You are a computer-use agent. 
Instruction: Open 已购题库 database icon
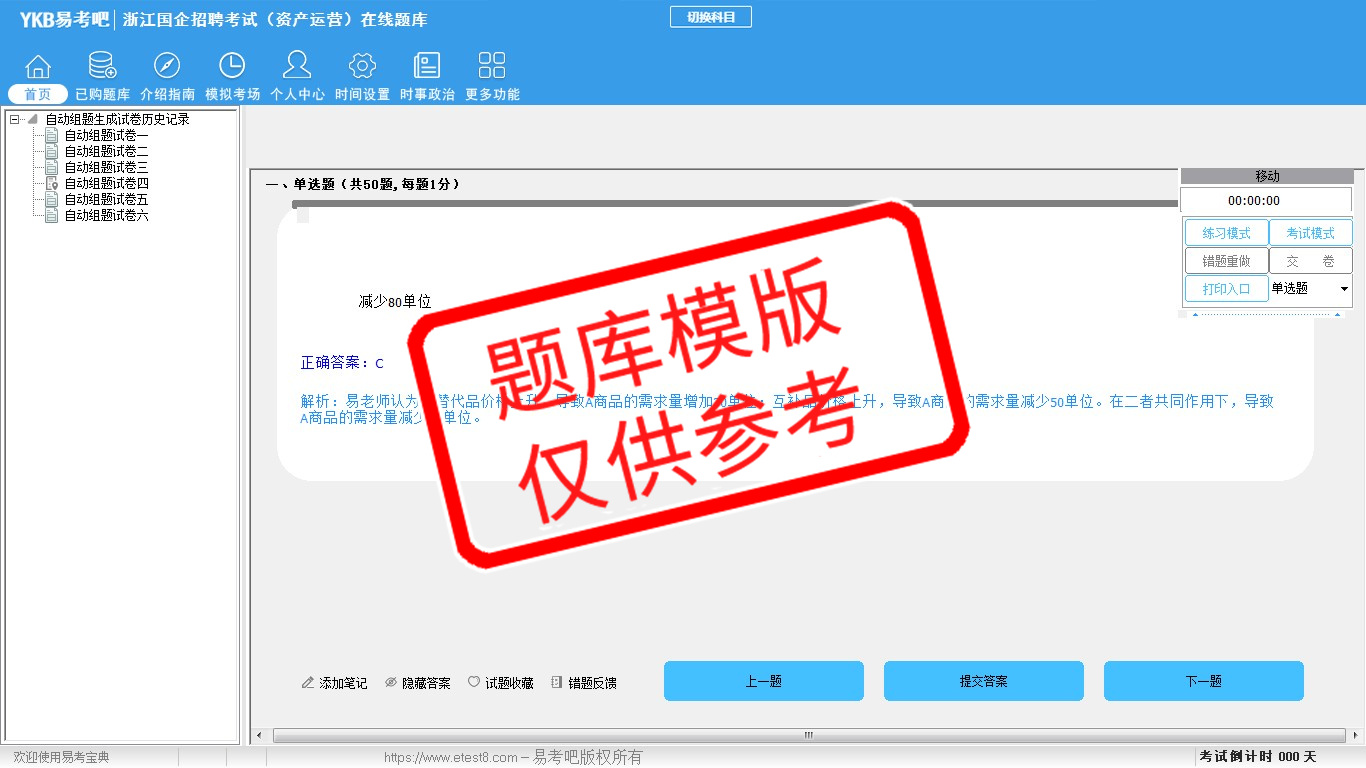(x=102, y=67)
